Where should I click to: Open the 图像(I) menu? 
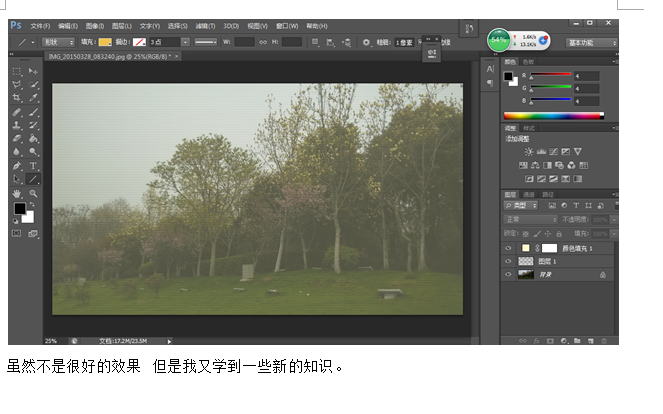click(95, 26)
